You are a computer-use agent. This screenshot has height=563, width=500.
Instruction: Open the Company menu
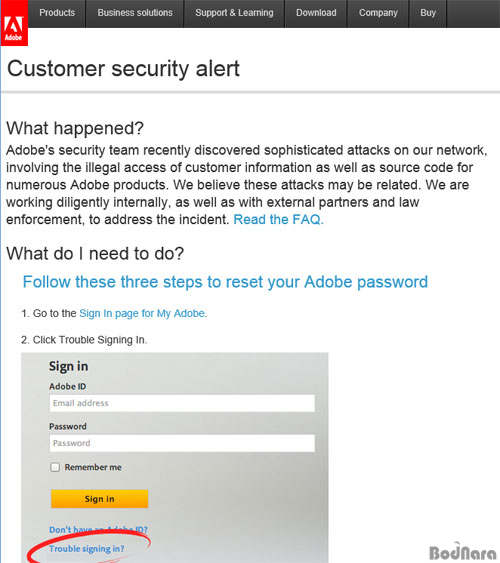(x=378, y=13)
